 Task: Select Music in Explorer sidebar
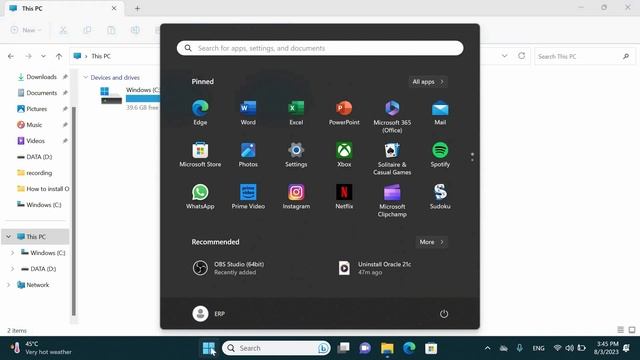click(x=34, y=124)
